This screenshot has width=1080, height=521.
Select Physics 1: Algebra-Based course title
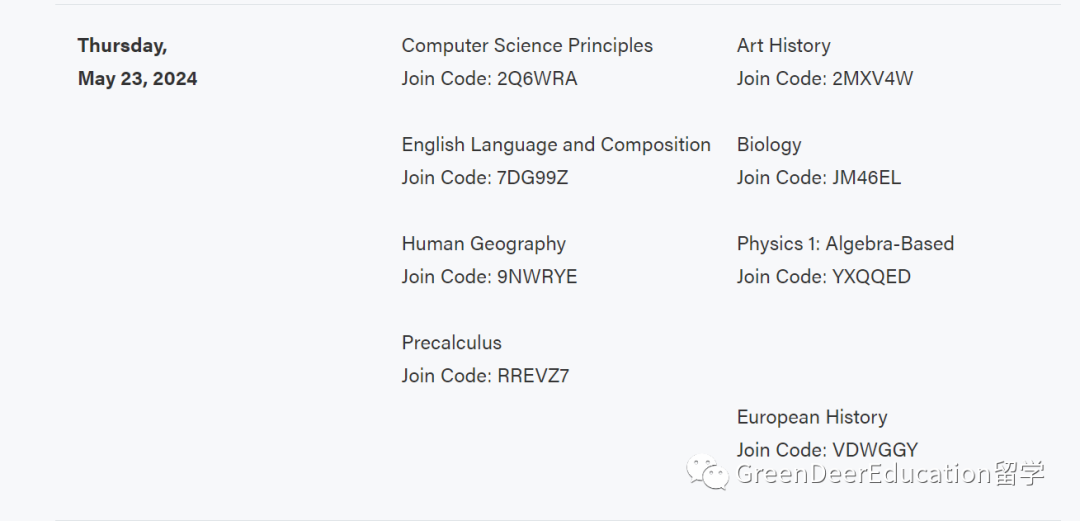tap(845, 244)
